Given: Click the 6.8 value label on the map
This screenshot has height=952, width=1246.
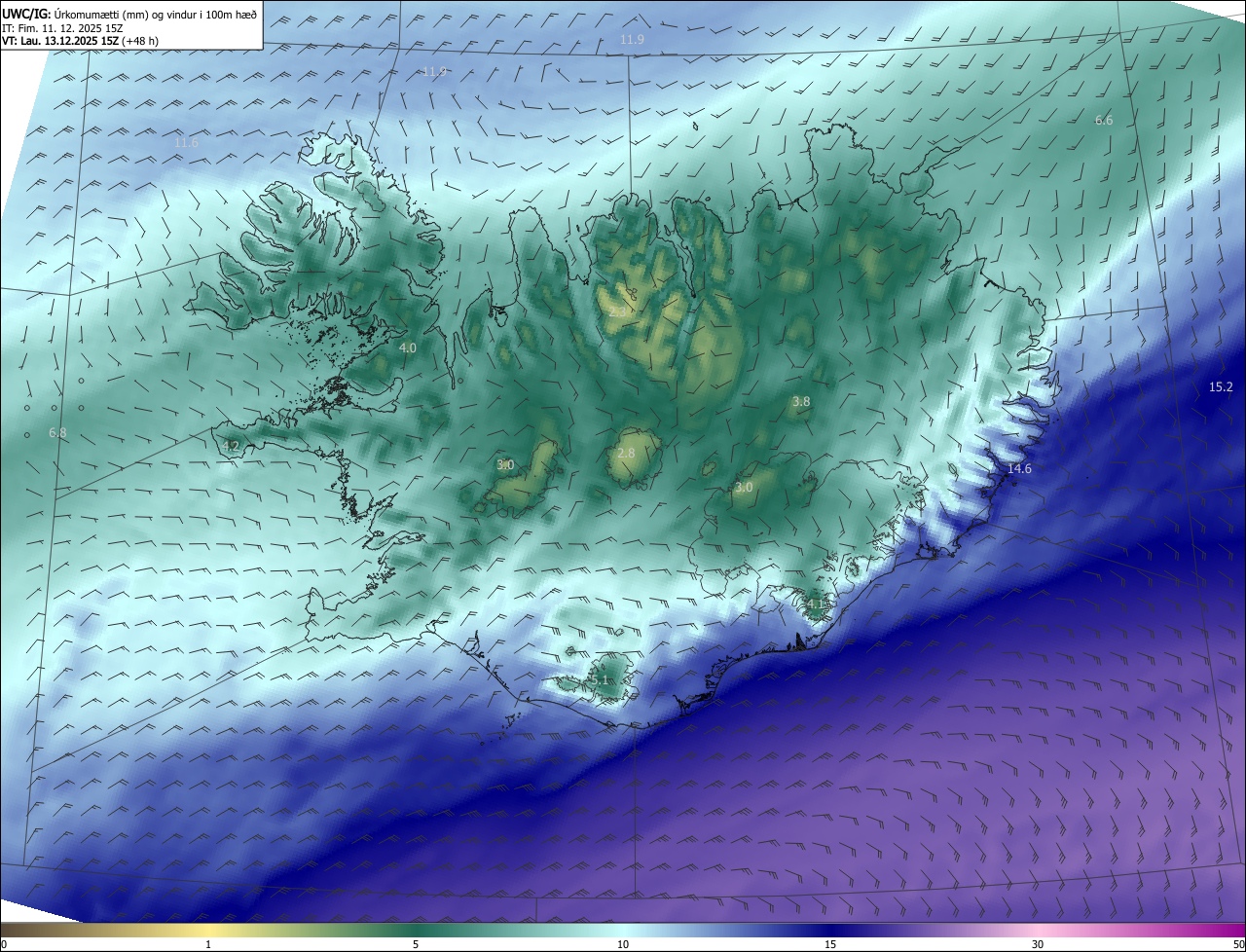Looking at the screenshot, I should click(x=57, y=432).
